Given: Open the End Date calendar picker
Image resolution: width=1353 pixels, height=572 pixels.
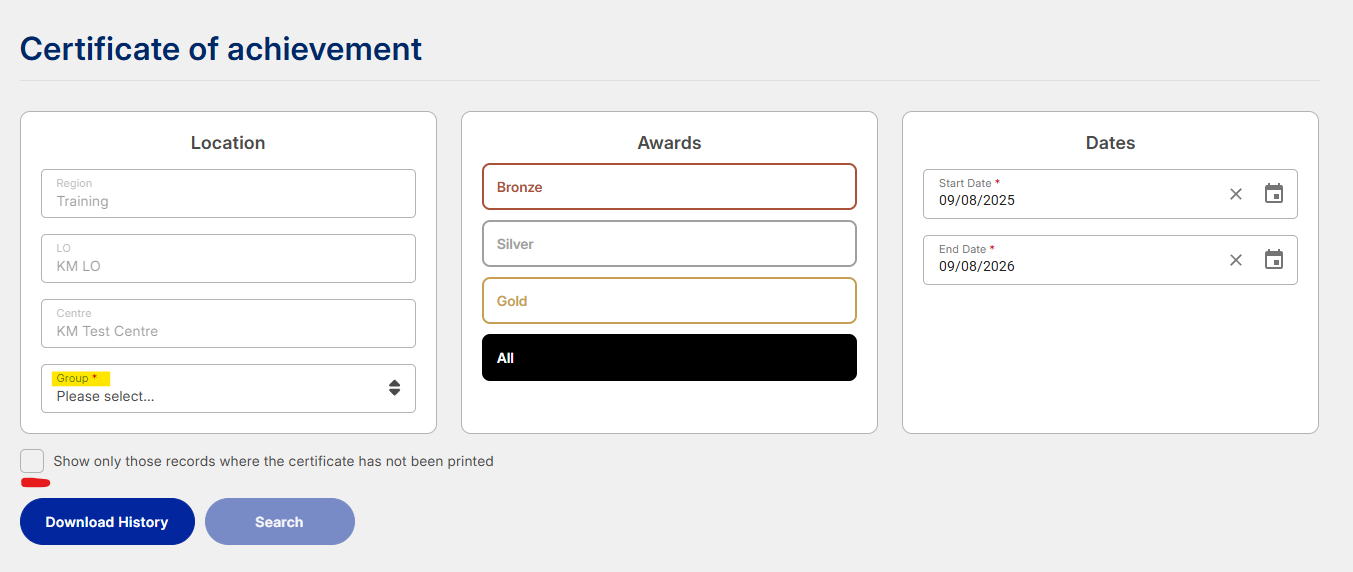Looking at the screenshot, I should [x=1273, y=260].
